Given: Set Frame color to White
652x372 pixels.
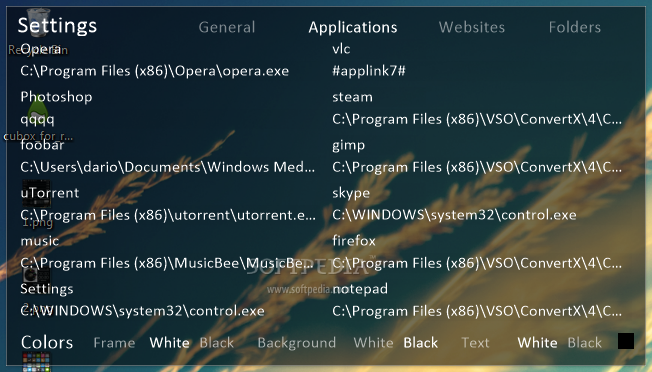Looking at the screenshot, I should point(170,343).
